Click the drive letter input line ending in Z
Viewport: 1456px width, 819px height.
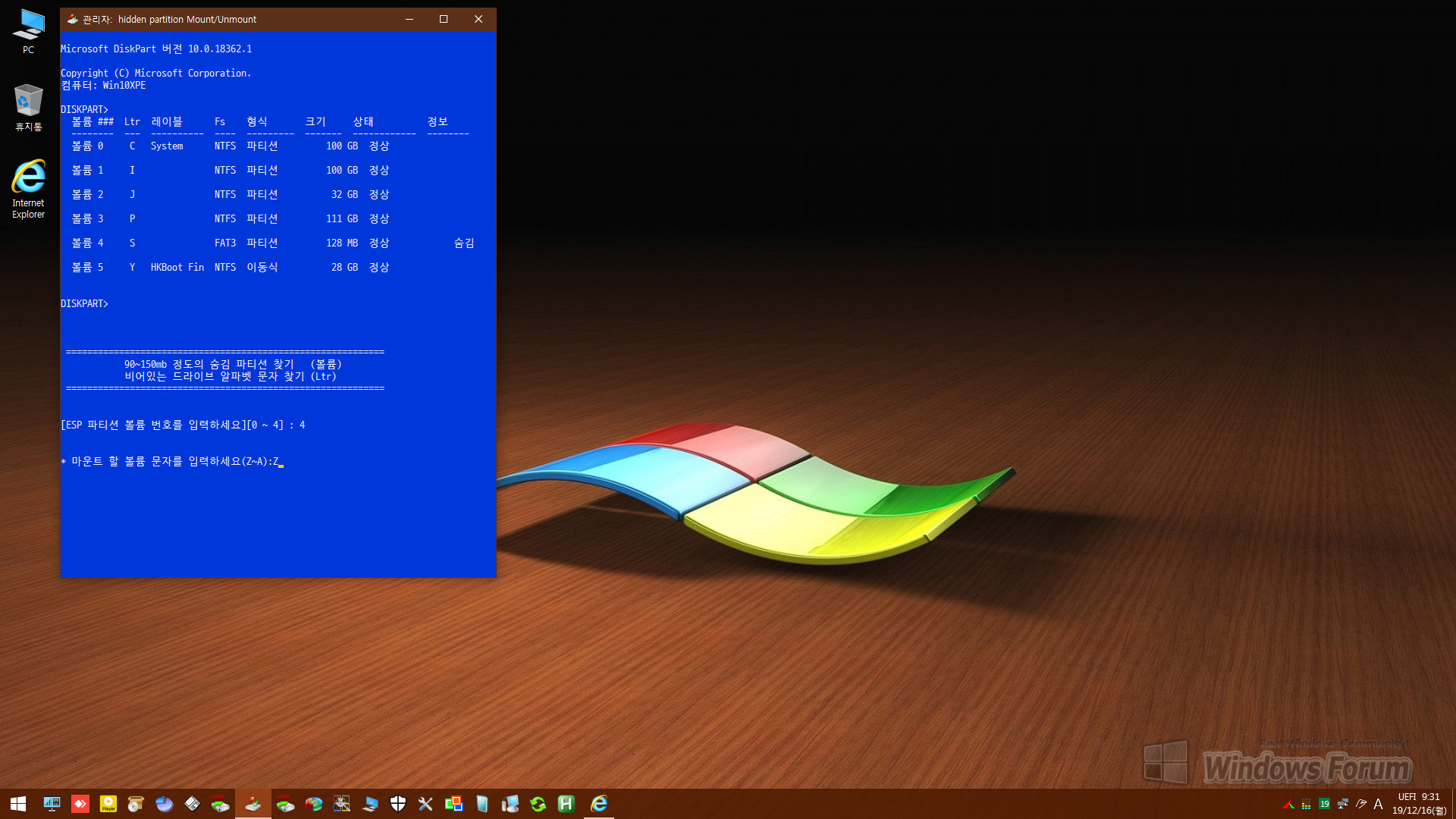[x=171, y=461]
